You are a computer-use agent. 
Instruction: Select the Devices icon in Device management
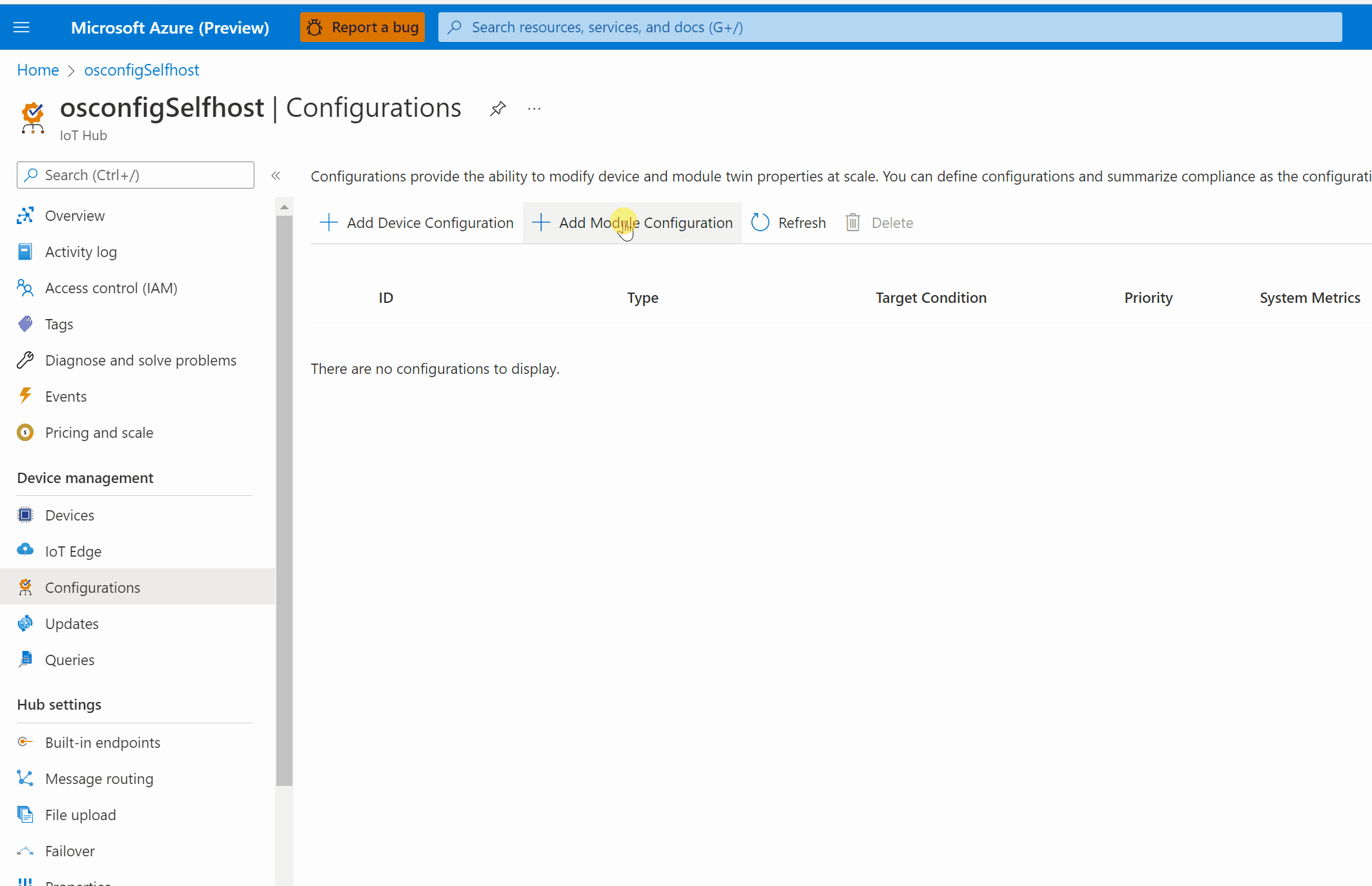tap(27, 514)
